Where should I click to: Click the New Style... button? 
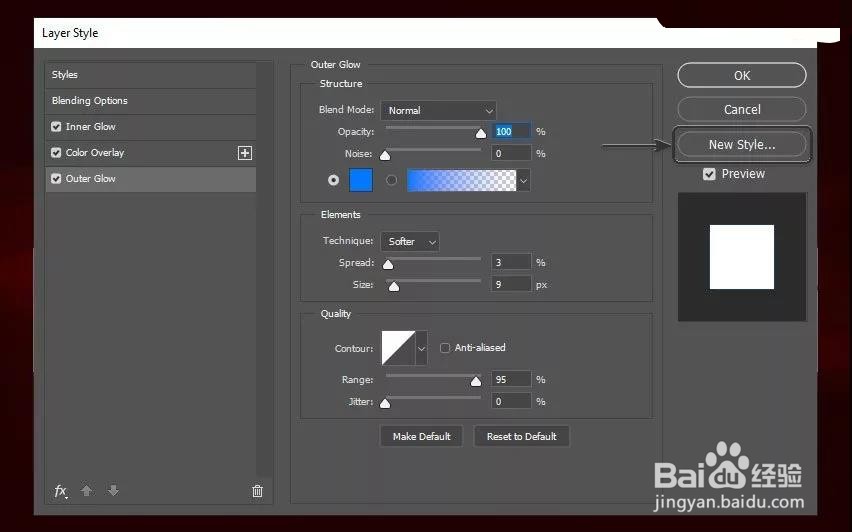point(742,145)
